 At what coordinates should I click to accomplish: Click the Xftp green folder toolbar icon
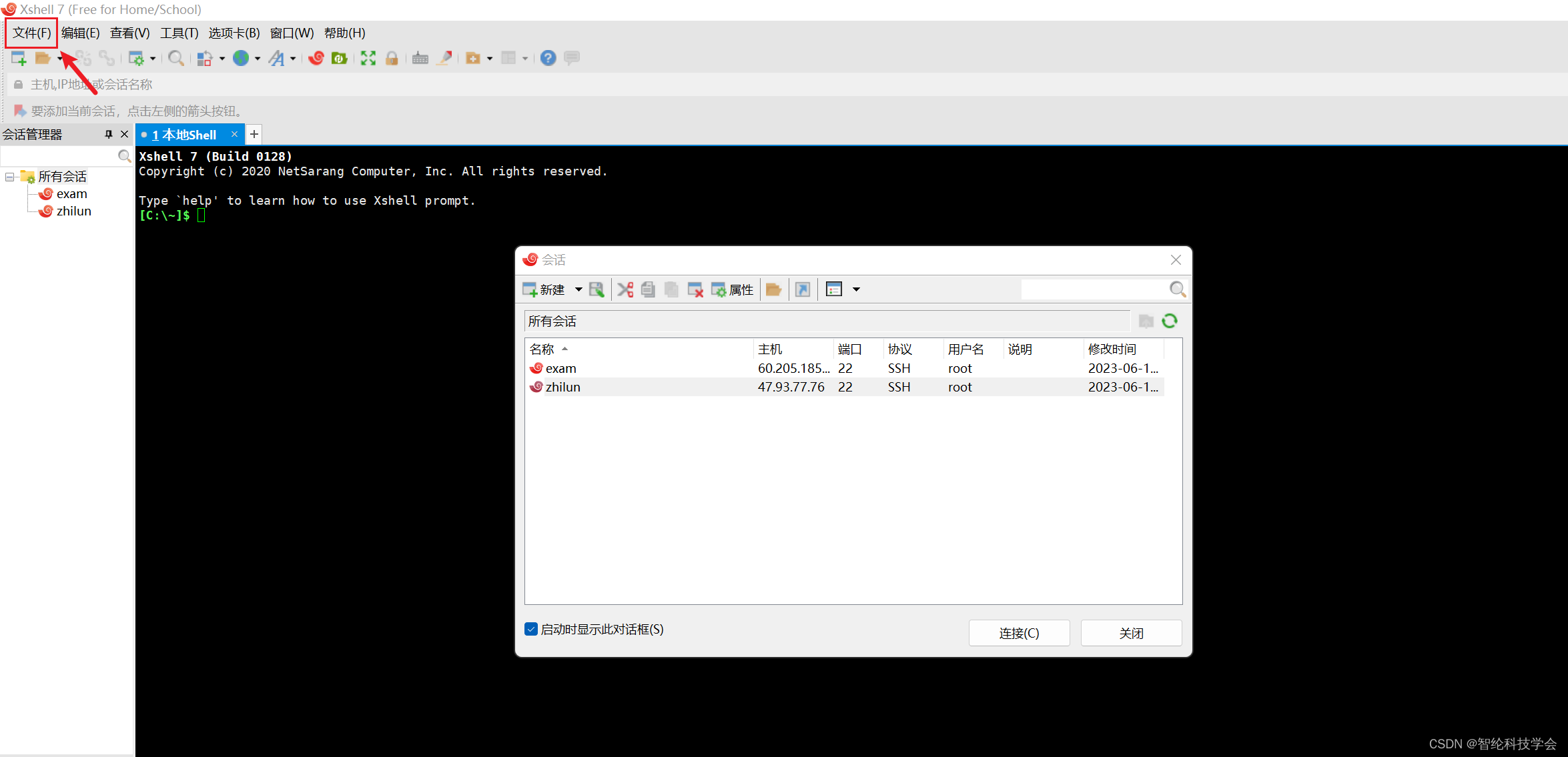point(340,59)
